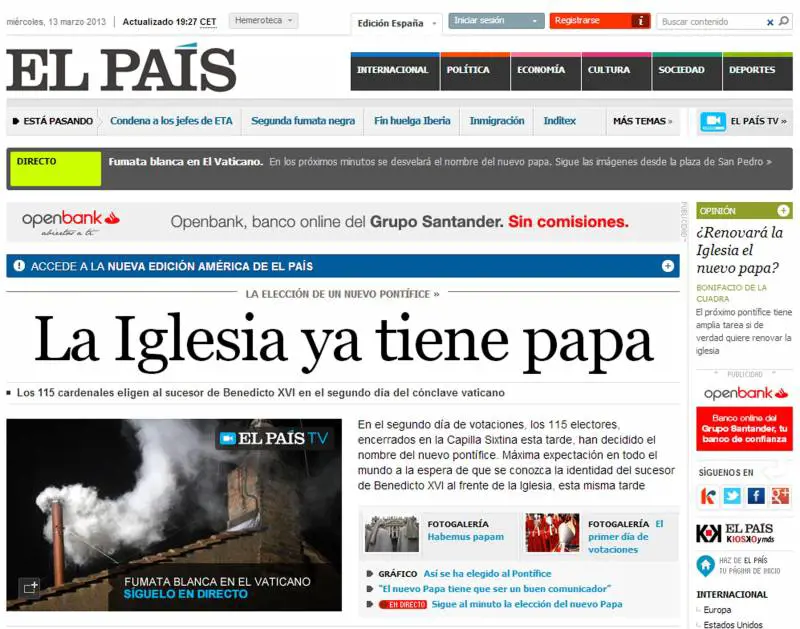
Task: Open the Habemus papam photo gallery link
Action: click(x=465, y=537)
